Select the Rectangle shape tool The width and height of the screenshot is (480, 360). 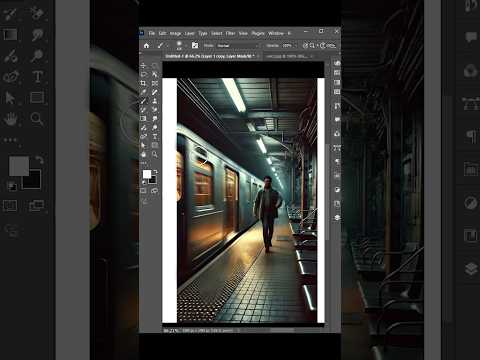(154, 145)
